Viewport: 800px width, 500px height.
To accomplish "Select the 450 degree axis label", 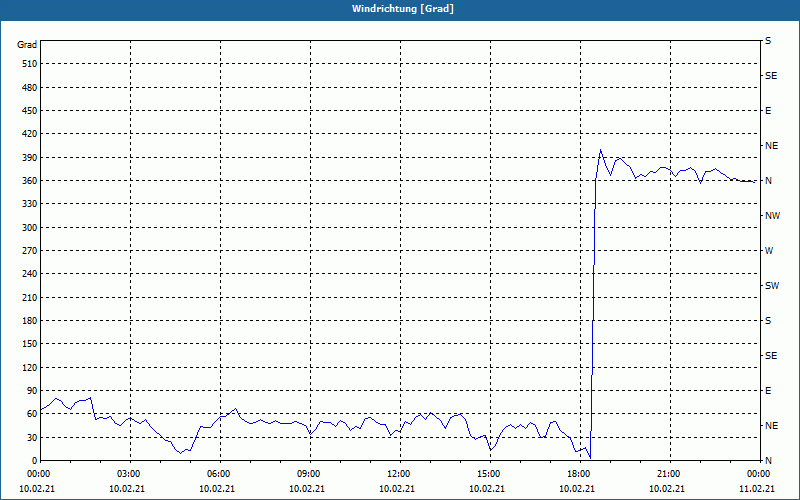I will pyautogui.click(x=29, y=111).
